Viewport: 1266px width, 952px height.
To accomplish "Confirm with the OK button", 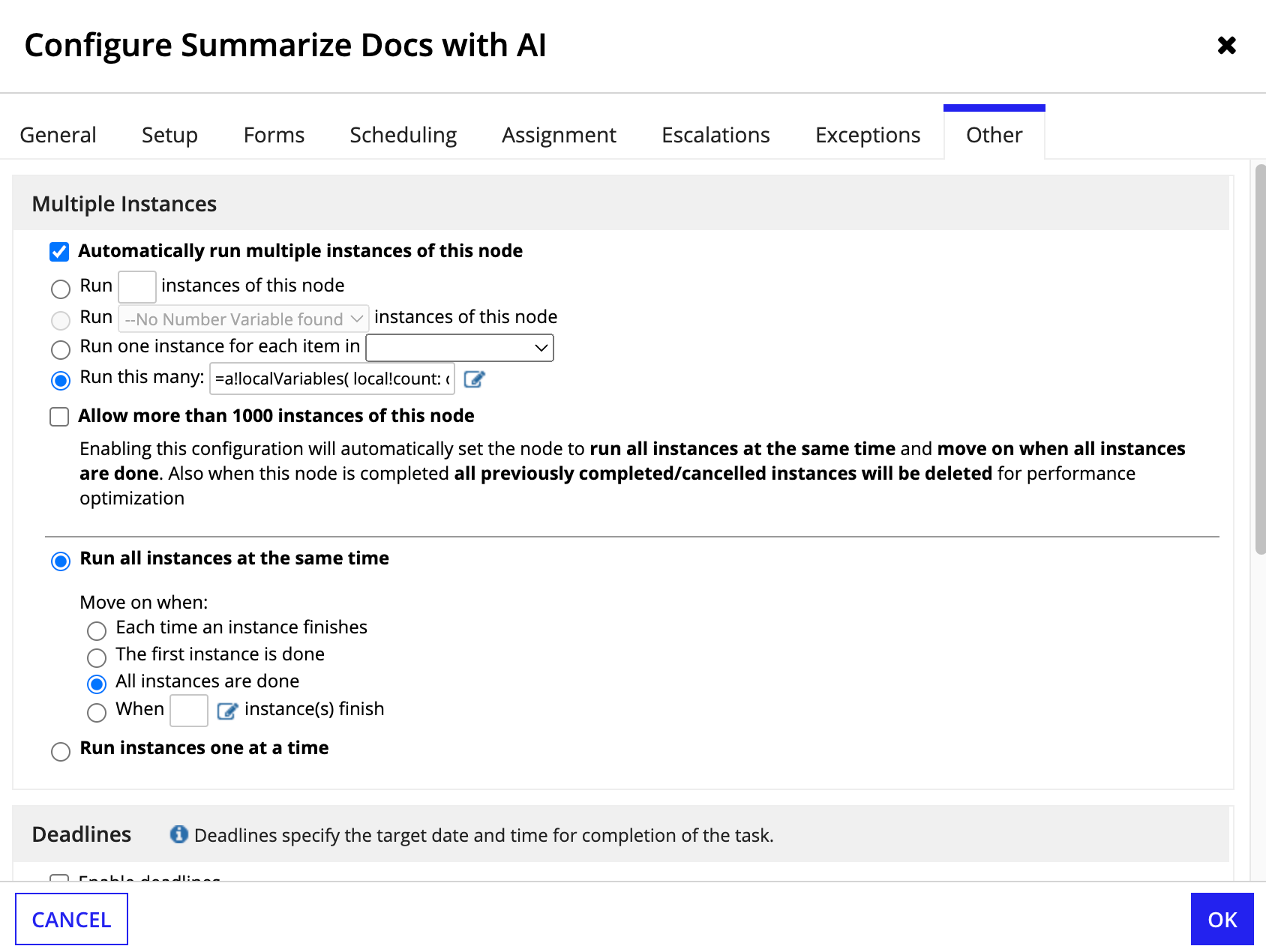I will click(1222, 919).
